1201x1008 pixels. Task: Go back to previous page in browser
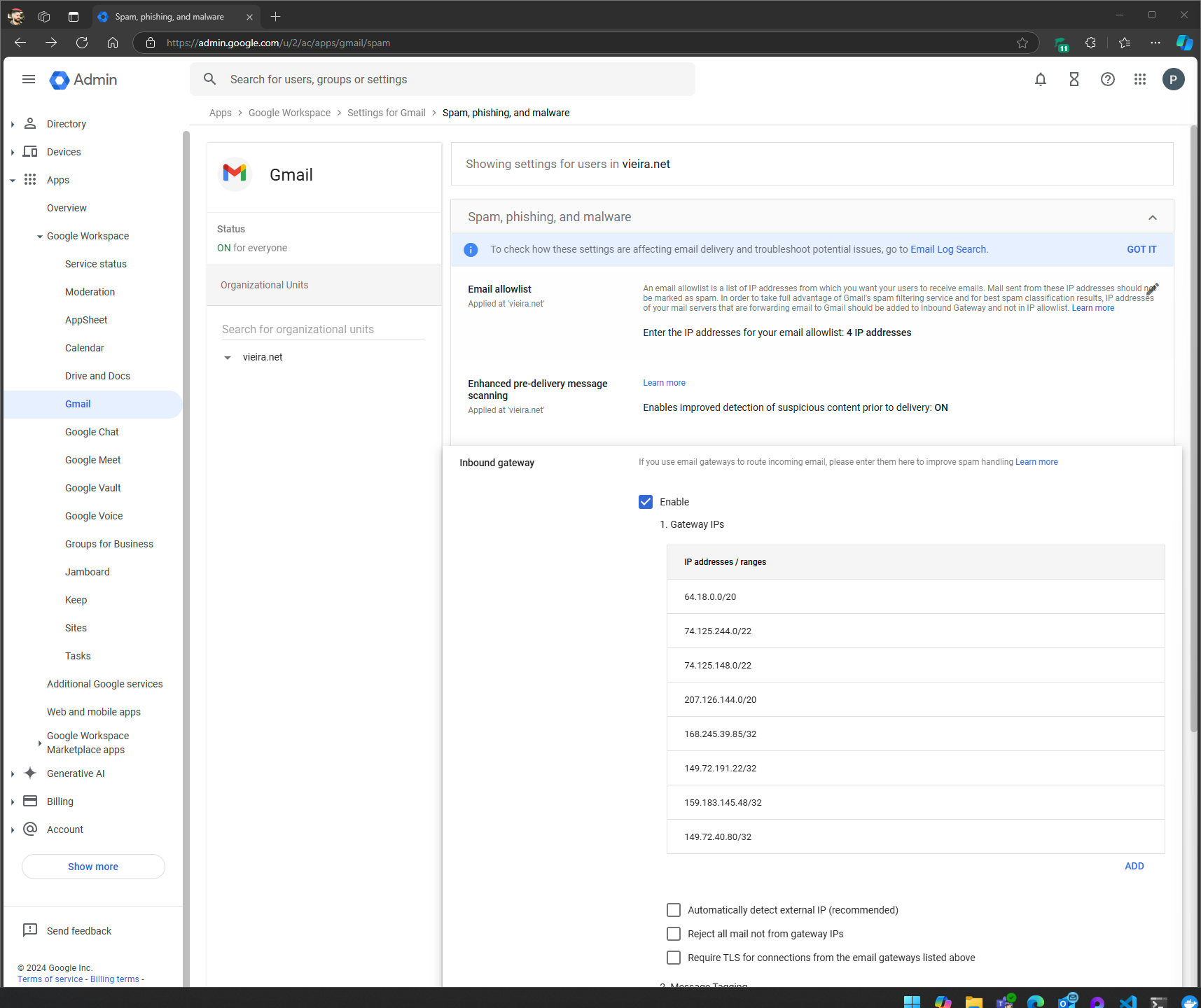pyautogui.click(x=20, y=43)
